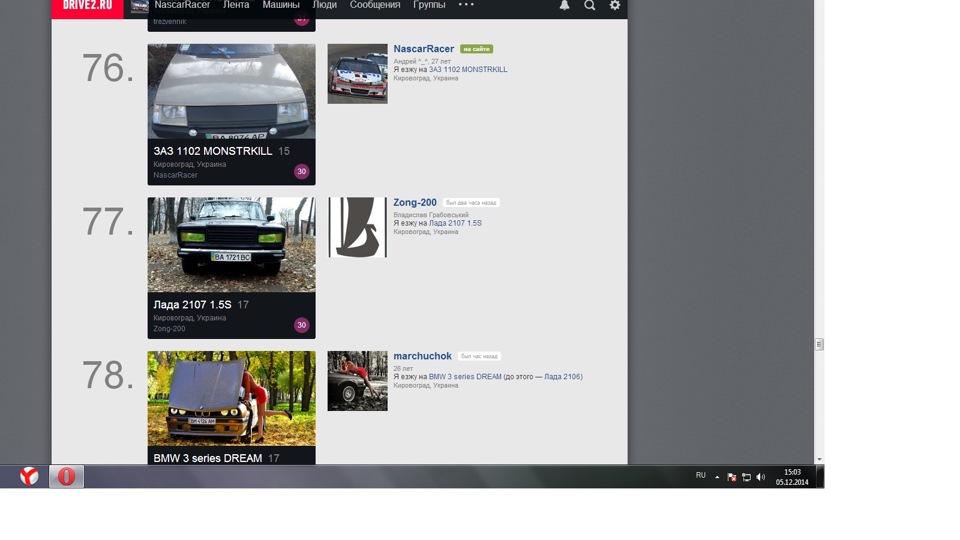960x540 pixels.
Task: Follow BMW 3 series DREAM text link
Action: point(465,377)
